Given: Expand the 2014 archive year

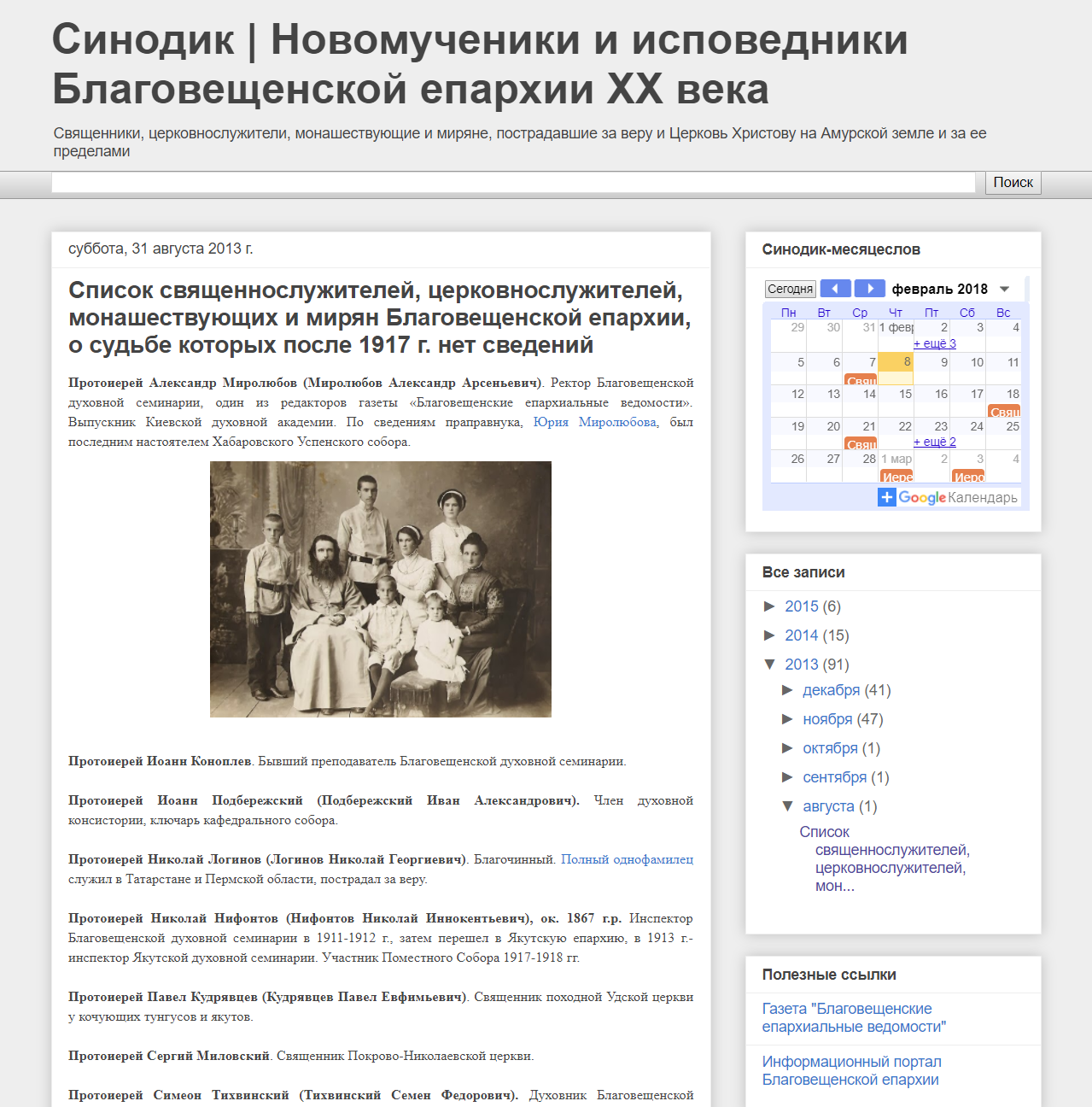Looking at the screenshot, I should [769, 635].
